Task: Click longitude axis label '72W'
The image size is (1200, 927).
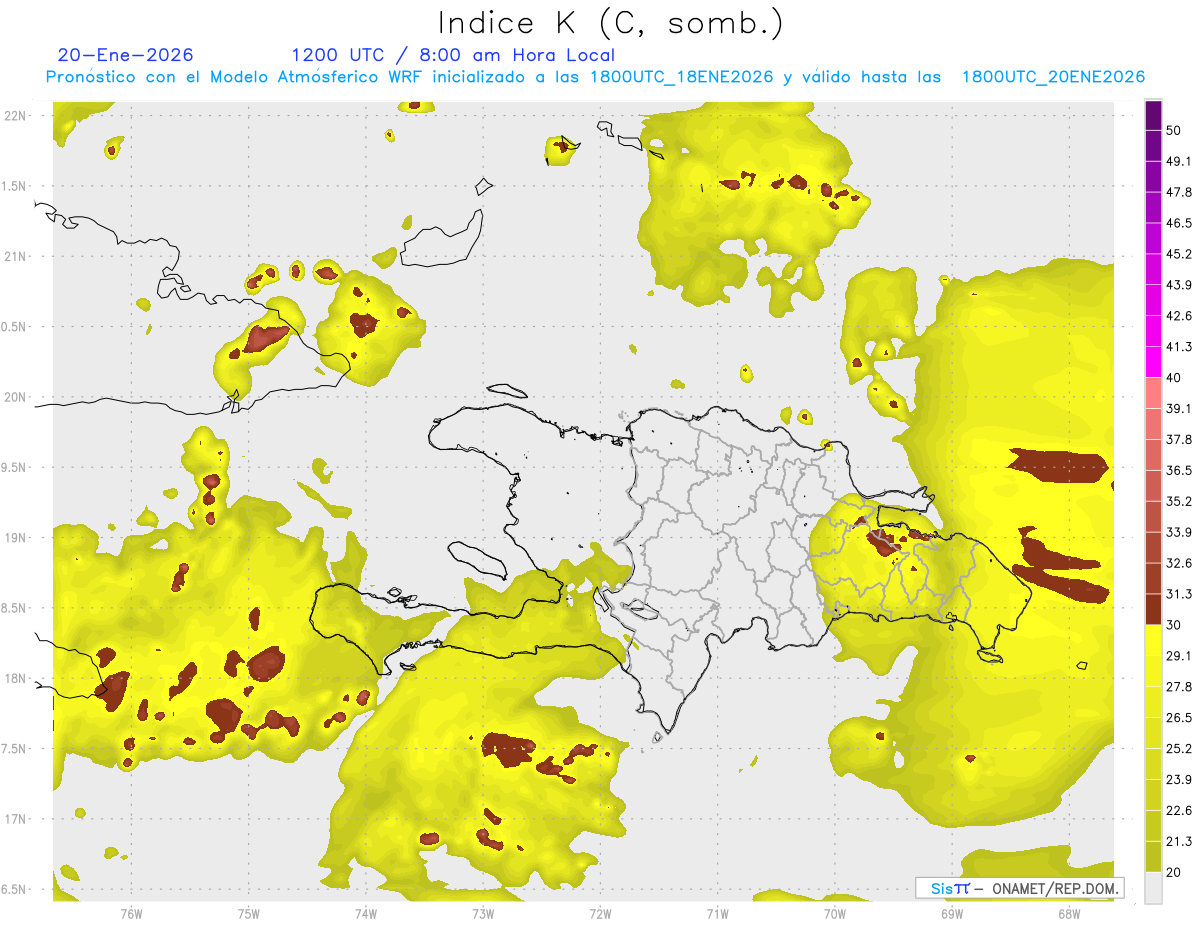Action: pyautogui.click(x=600, y=914)
